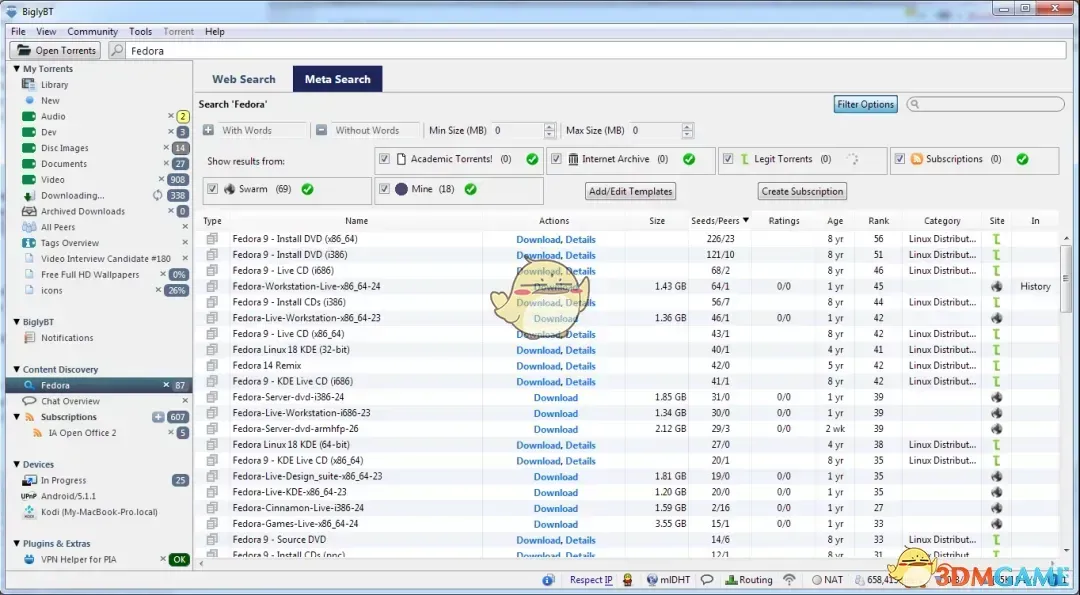Click the Routing status icon
Image resolution: width=1080 pixels, height=595 pixels.
coord(729,580)
